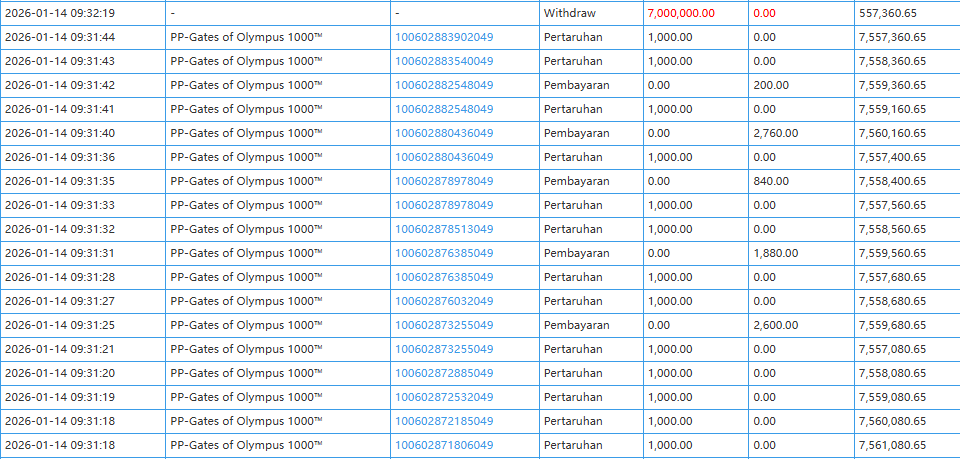The image size is (960, 459).
Task: Open transaction link 100602883902049
Action: click(444, 37)
